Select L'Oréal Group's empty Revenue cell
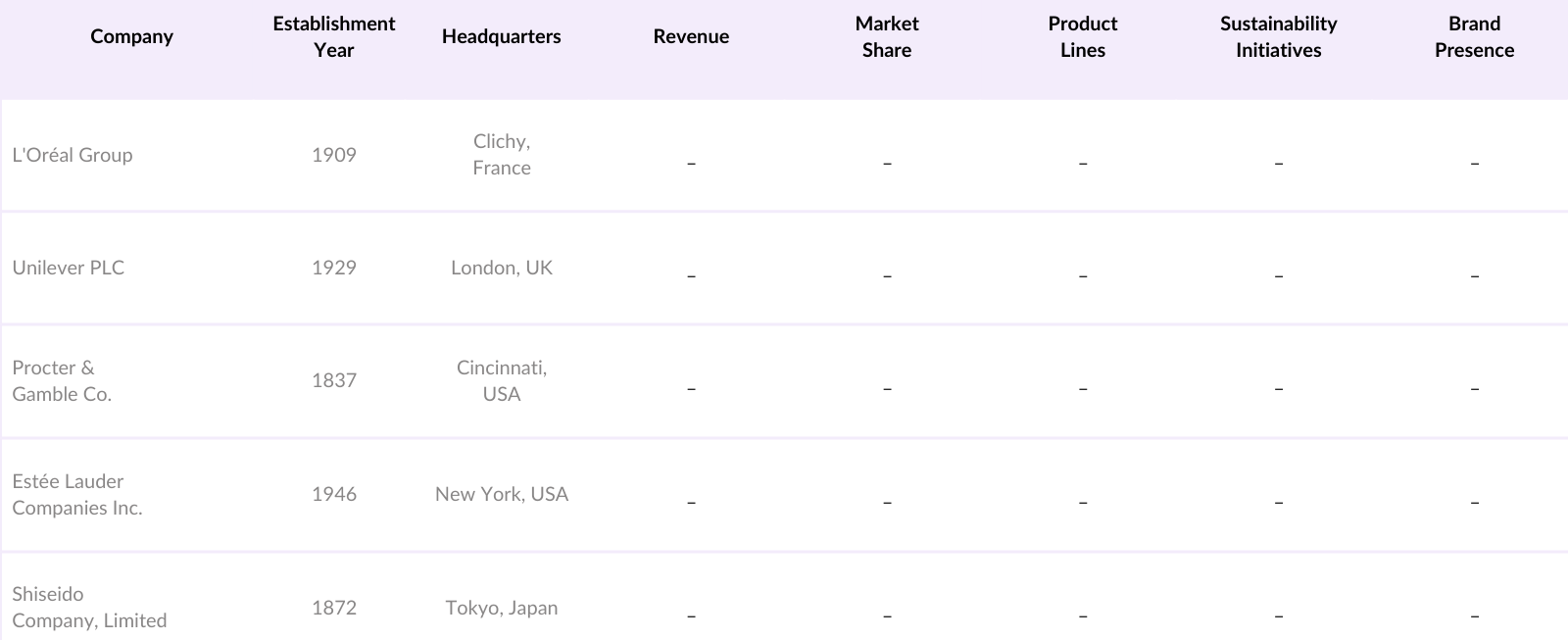 pos(691,163)
